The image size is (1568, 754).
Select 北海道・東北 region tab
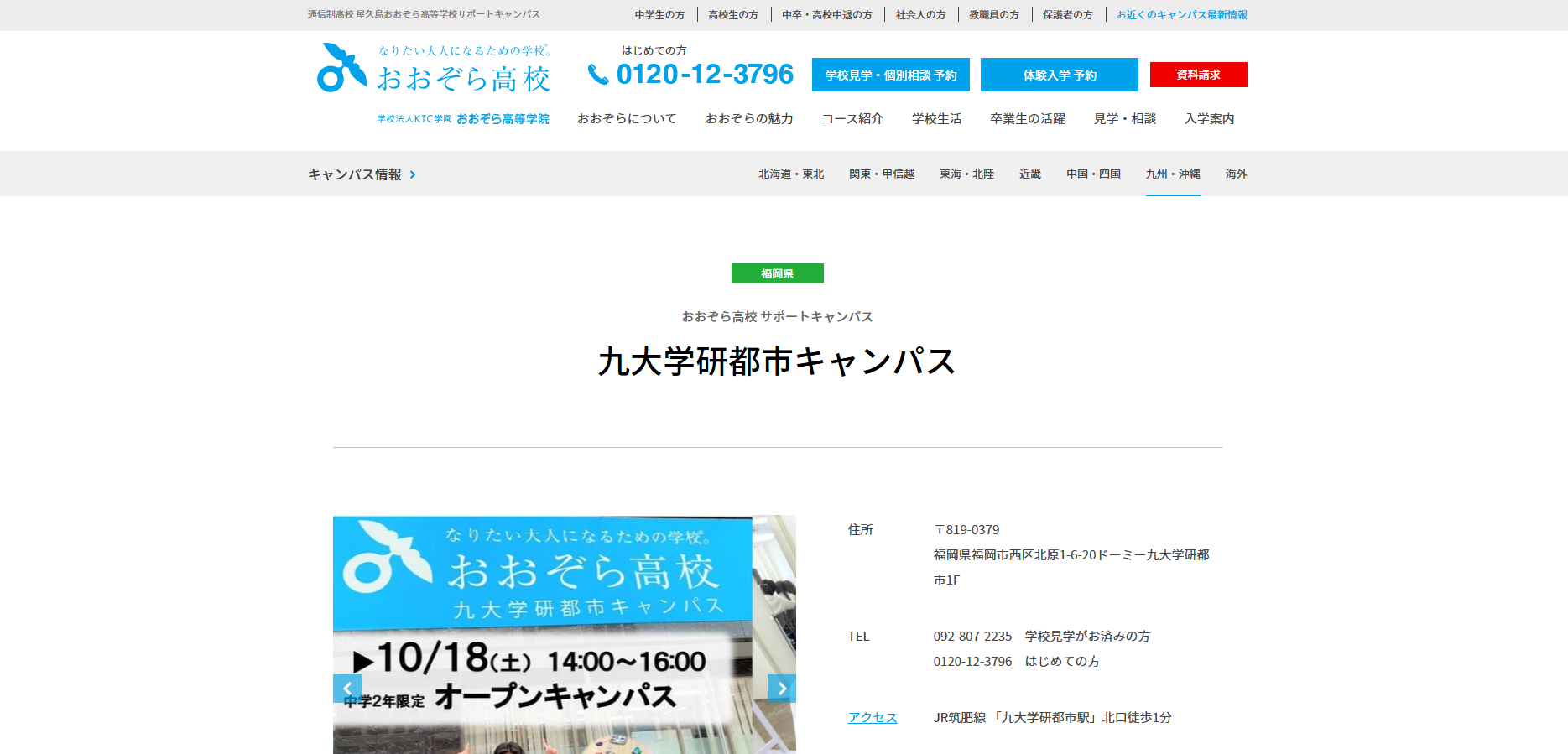pos(791,174)
